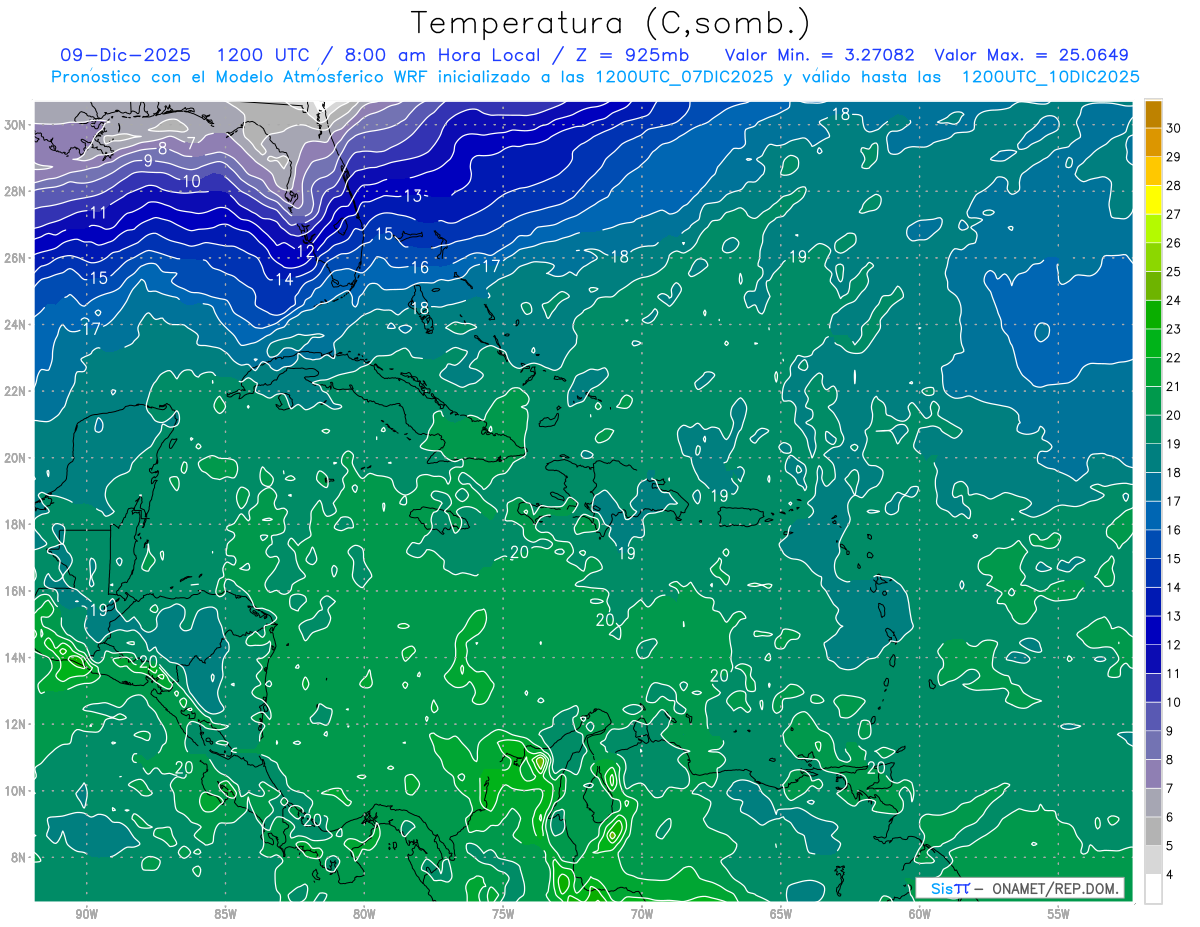Click the contour label "13" on the map

click(413, 195)
